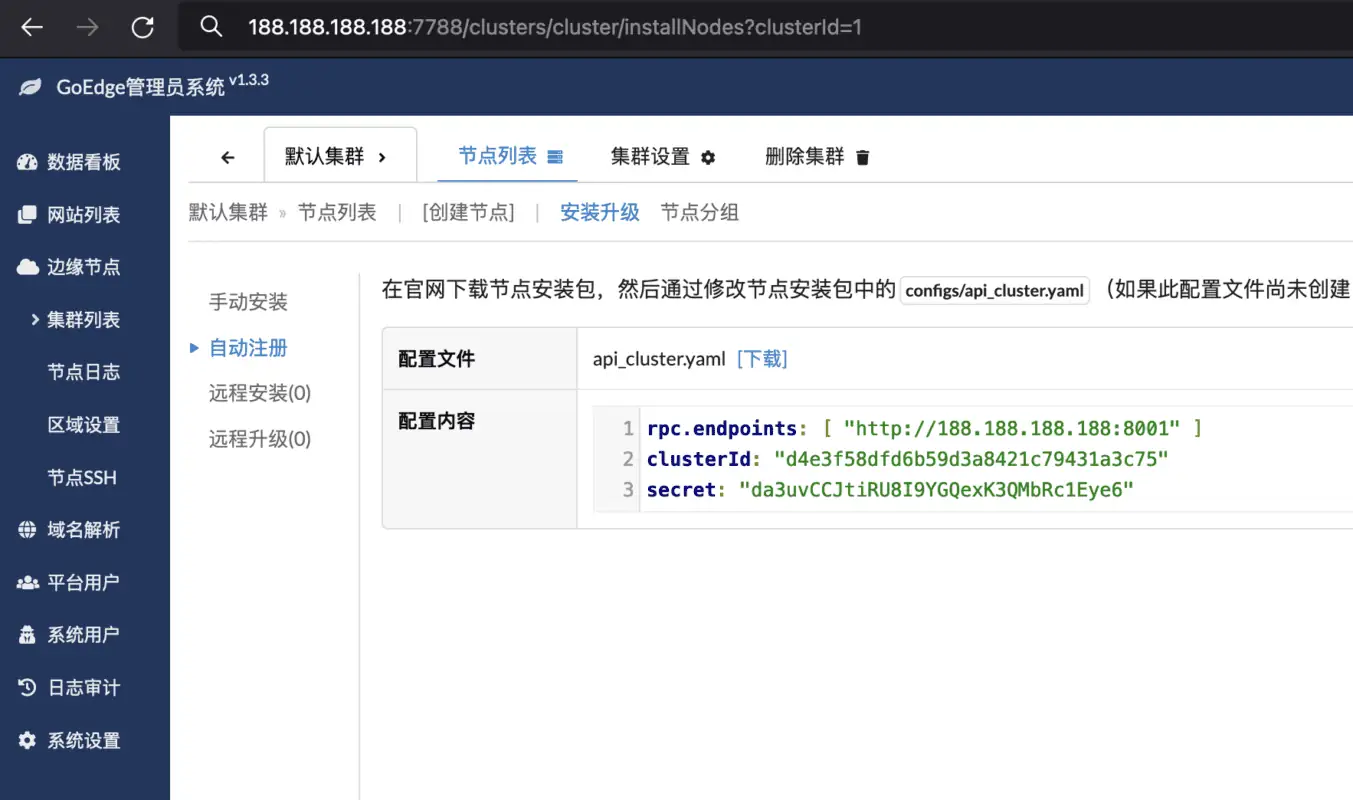
Task: Select the 网站列表 sidebar icon
Action: (x=27, y=214)
